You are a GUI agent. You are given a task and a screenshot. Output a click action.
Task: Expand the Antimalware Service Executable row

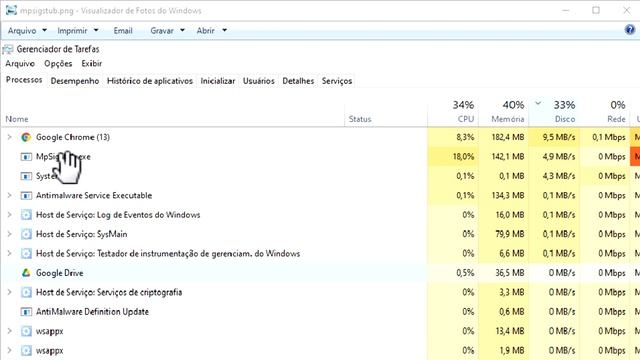tap(9, 196)
